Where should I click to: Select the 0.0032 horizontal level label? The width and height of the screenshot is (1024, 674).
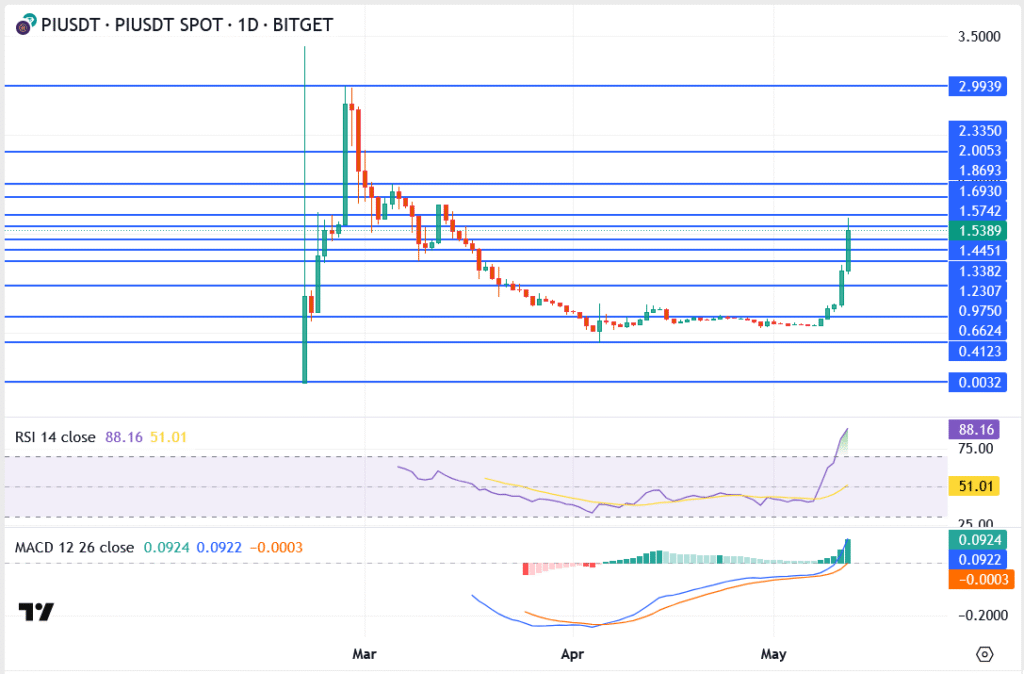980,382
